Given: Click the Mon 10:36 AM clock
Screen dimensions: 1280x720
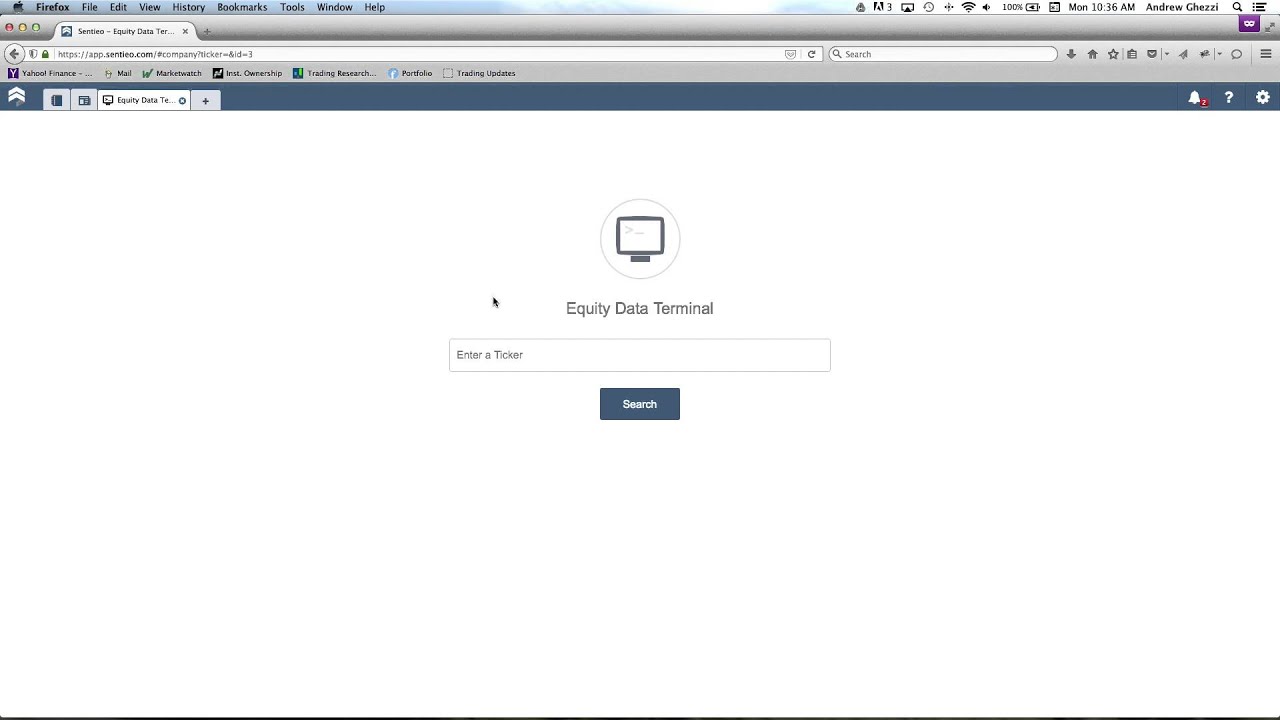Looking at the screenshot, I should [x=1102, y=7].
